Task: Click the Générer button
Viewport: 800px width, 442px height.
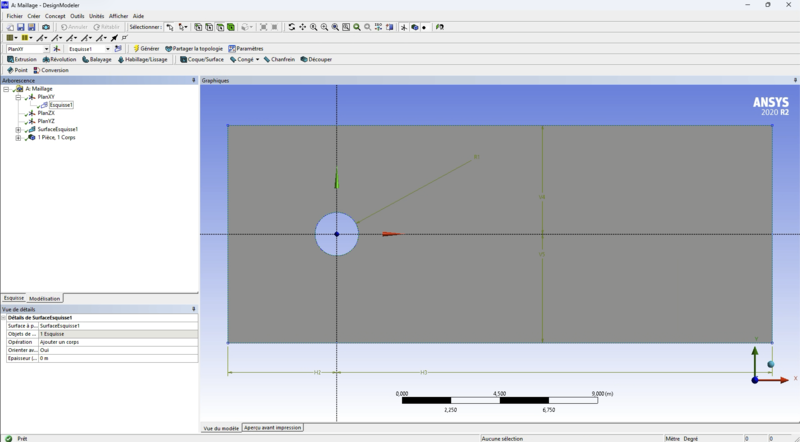Action: (146, 49)
